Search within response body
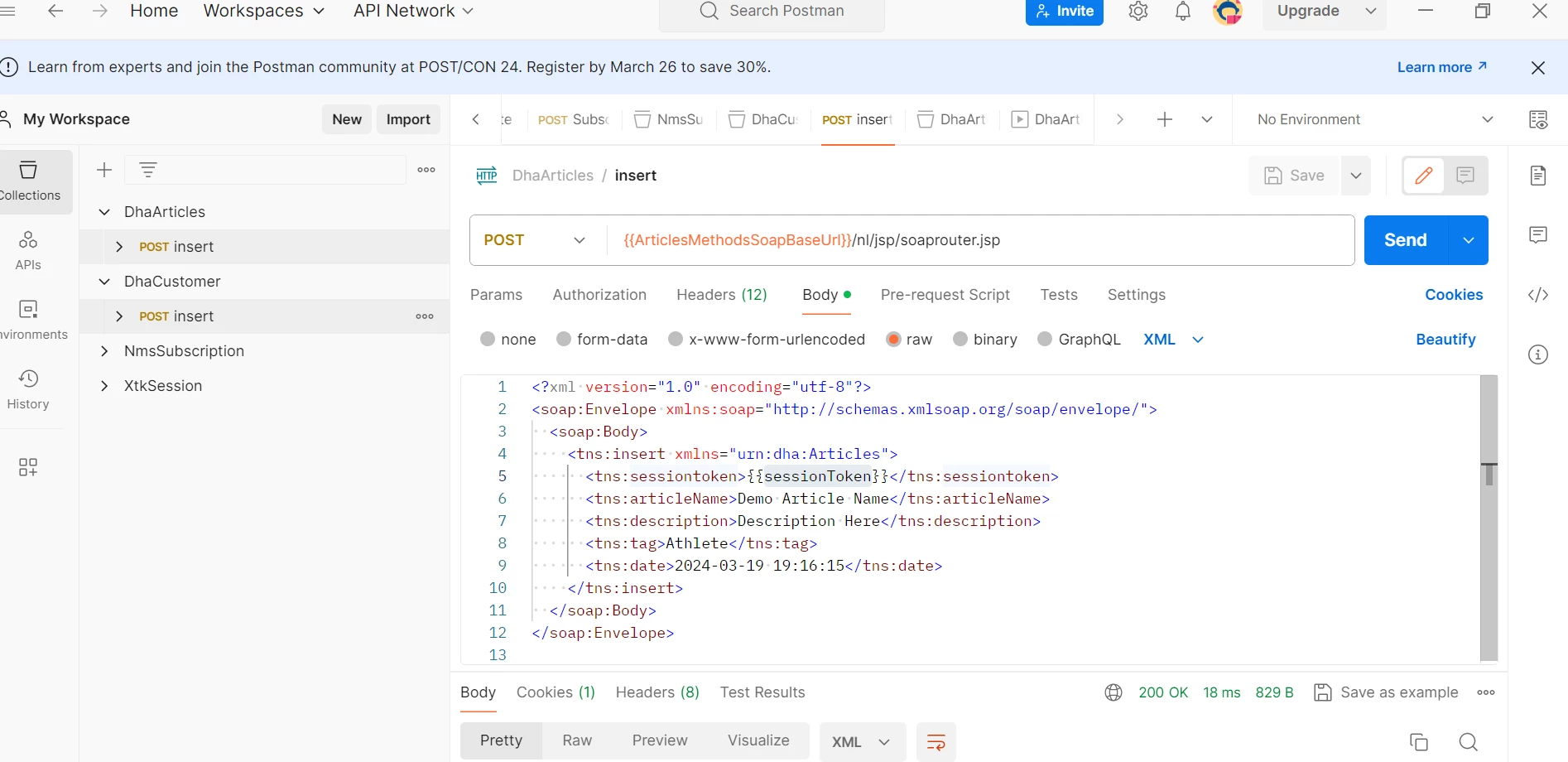This screenshot has width=1568, height=762. point(1469,742)
